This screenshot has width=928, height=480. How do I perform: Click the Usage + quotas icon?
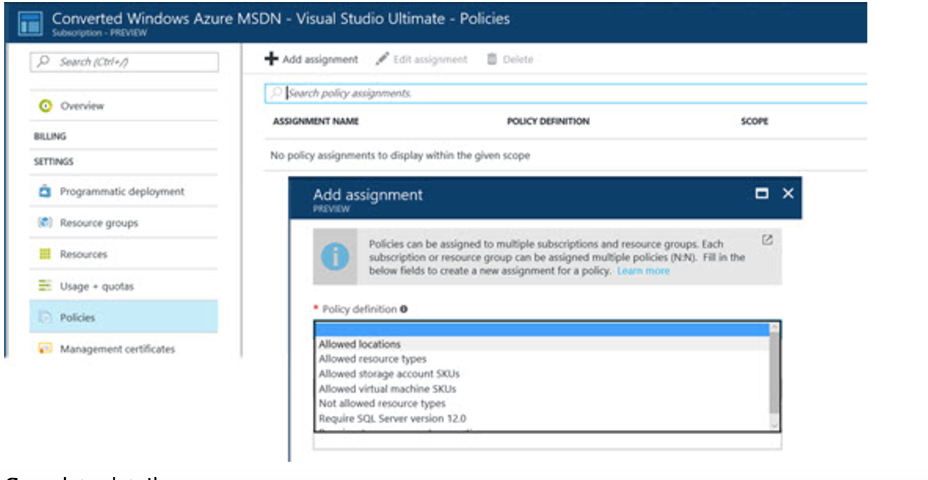[45, 286]
